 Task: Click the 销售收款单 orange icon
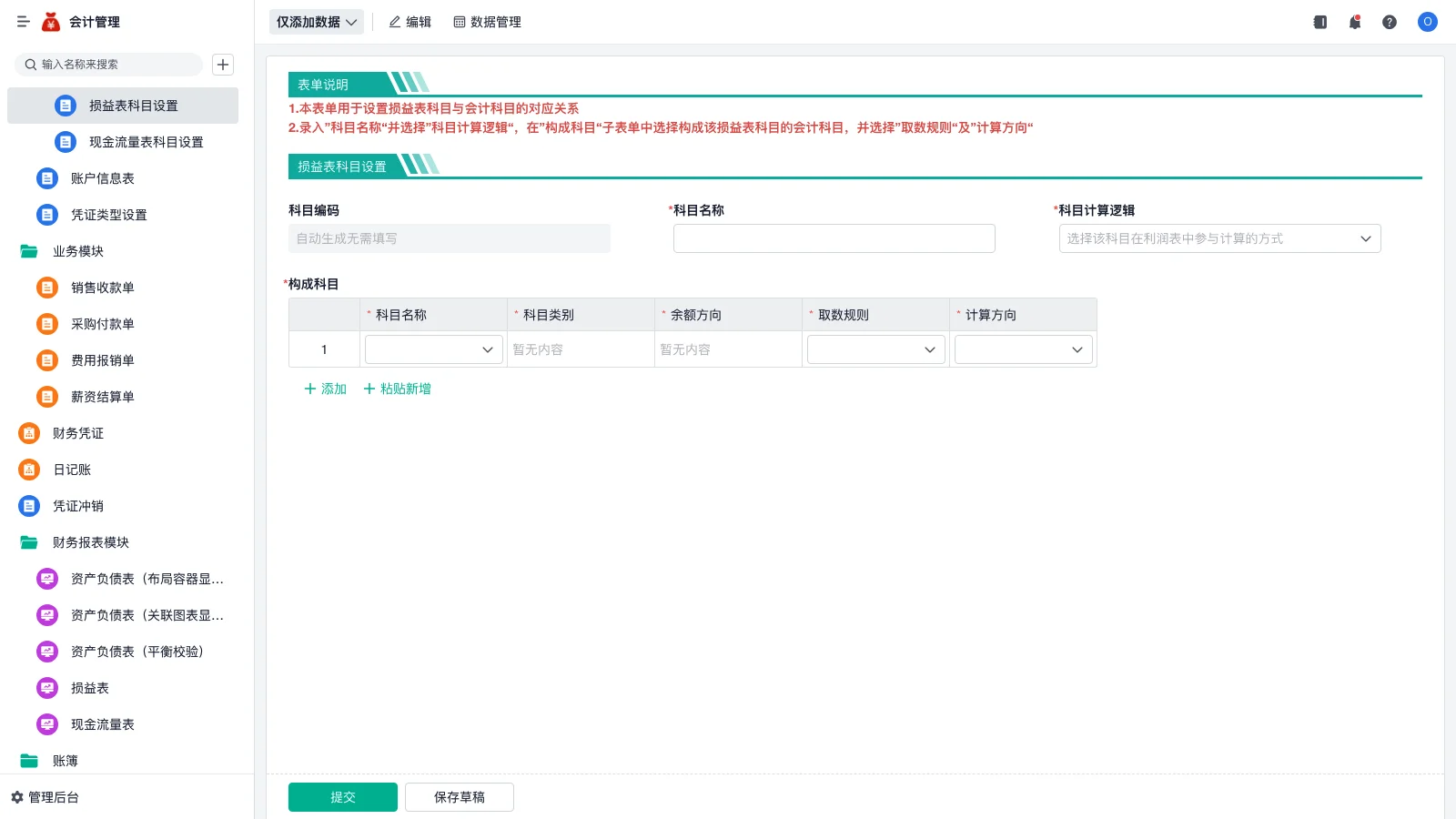coord(47,288)
